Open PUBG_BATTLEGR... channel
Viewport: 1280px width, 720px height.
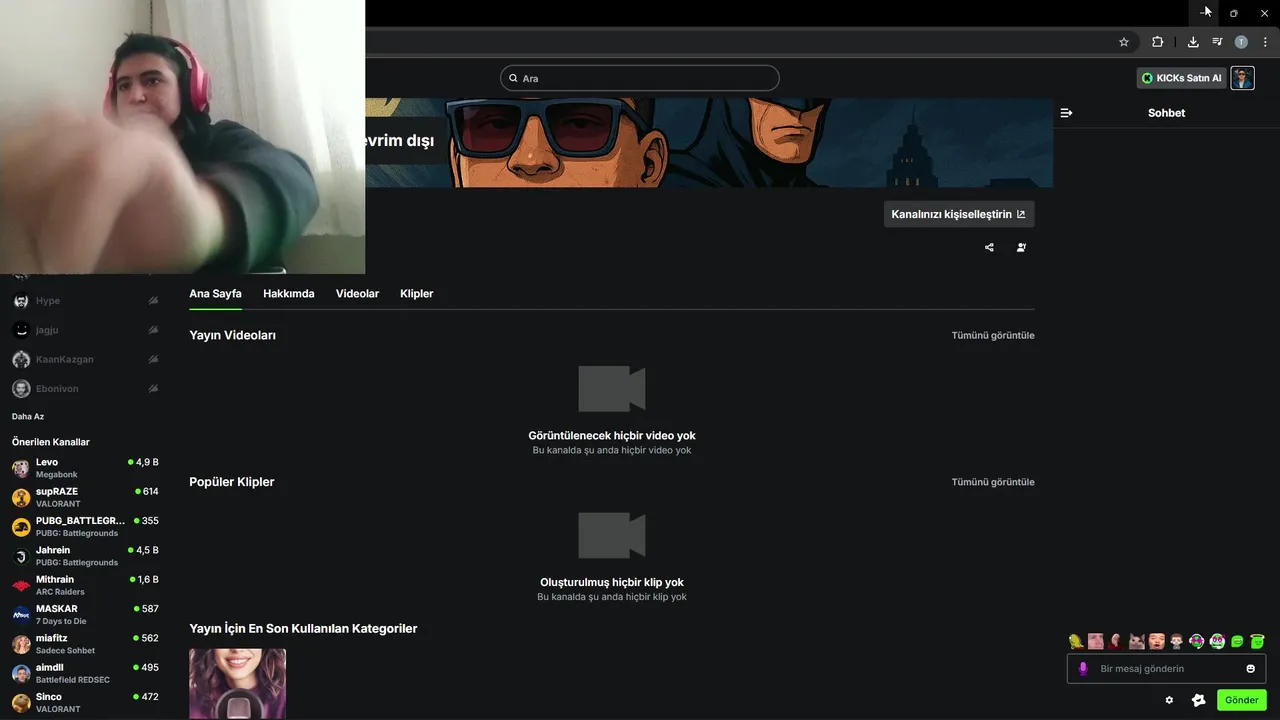tap(85, 526)
